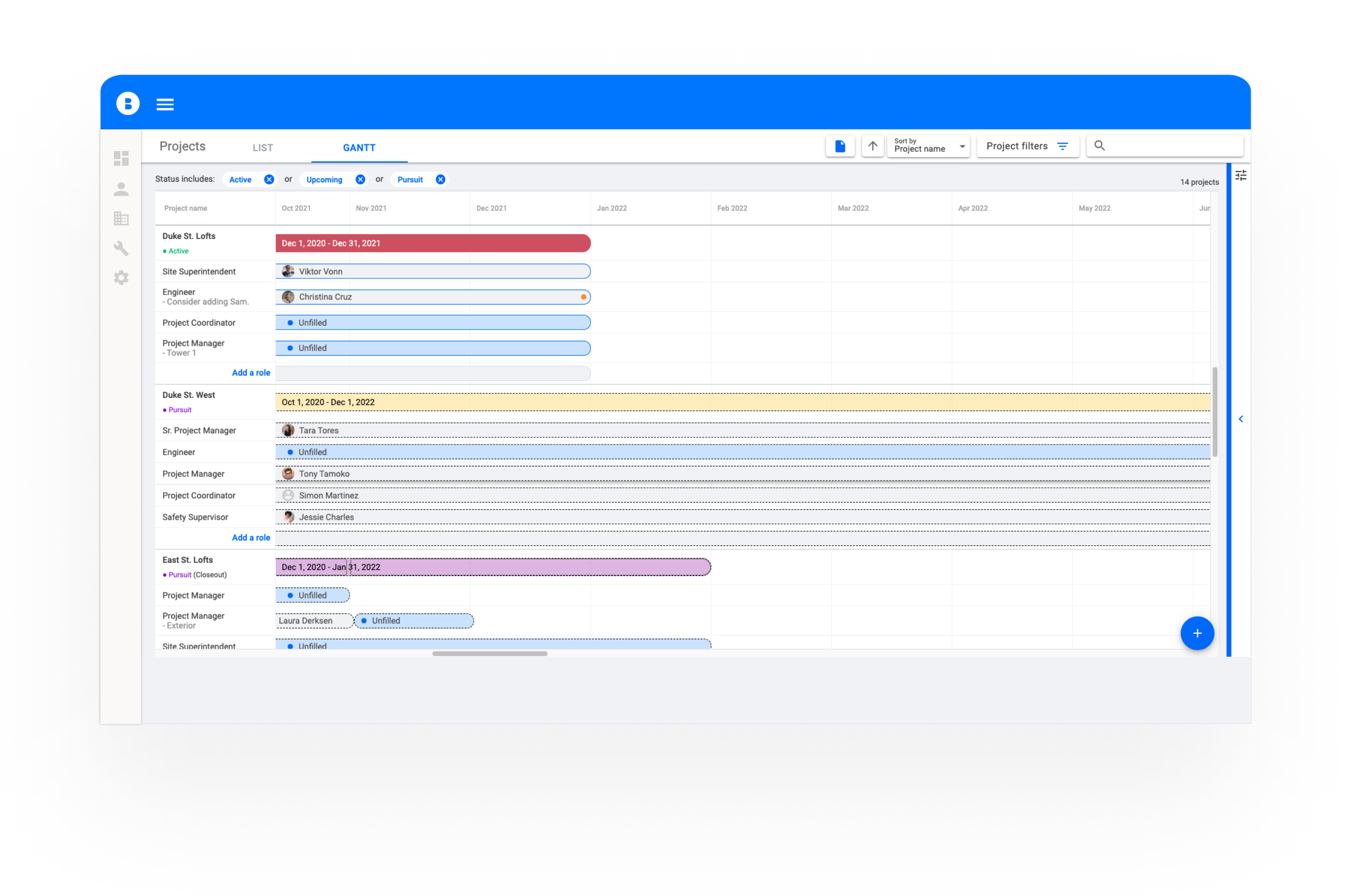Open the Sort by Project name dropdown
Screen dimensions: 1371x896
coord(928,146)
